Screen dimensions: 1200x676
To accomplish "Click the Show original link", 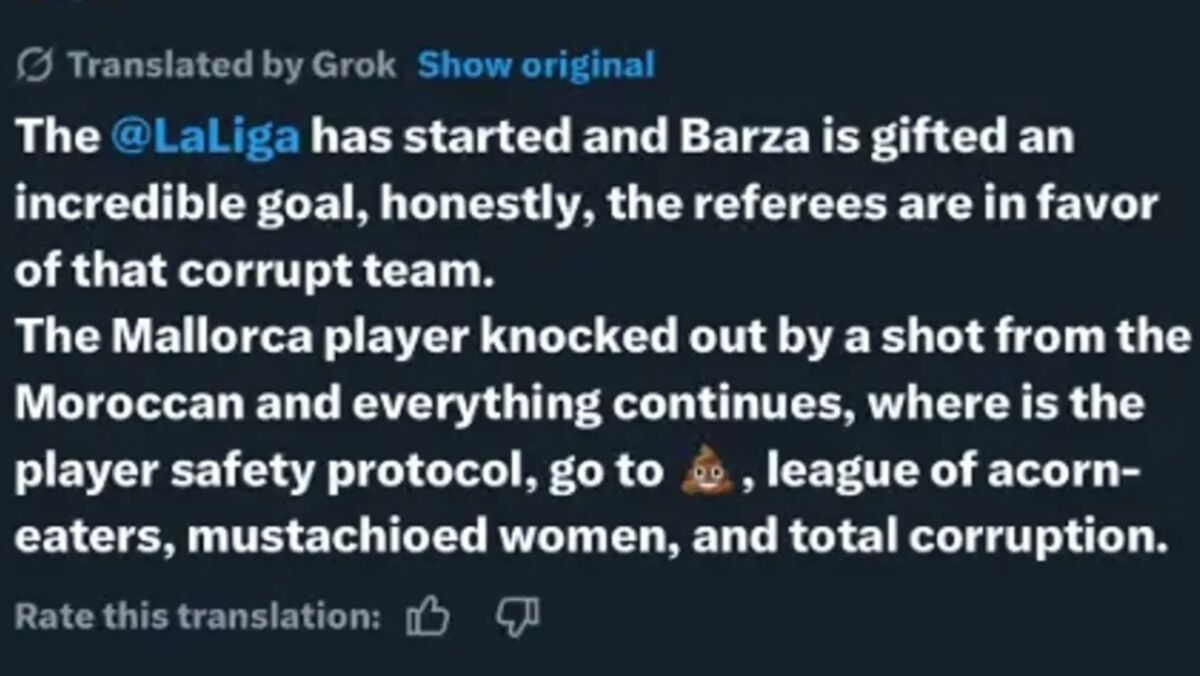I will point(536,66).
